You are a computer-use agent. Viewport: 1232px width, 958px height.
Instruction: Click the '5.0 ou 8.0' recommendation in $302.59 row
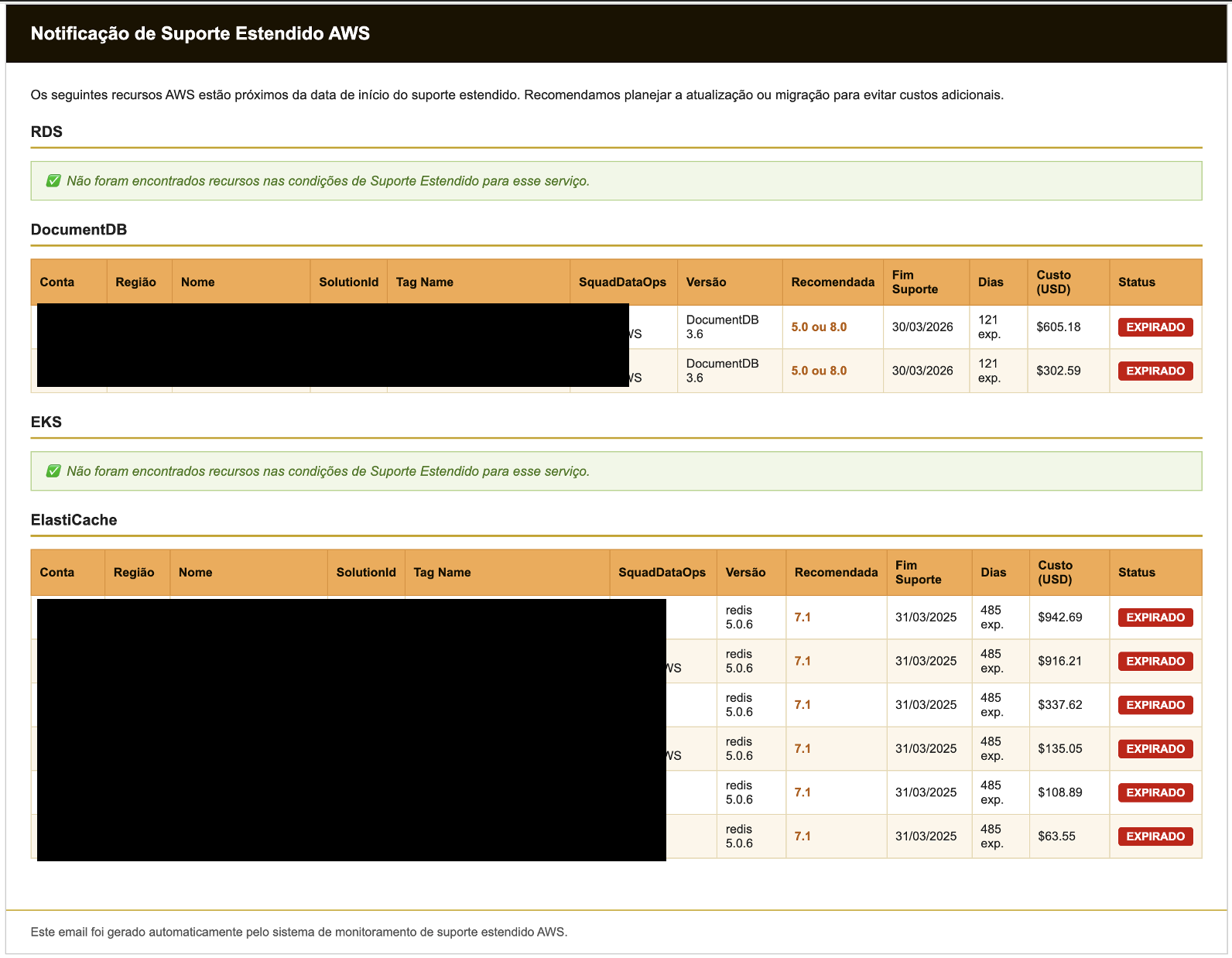[x=819, y=371]
